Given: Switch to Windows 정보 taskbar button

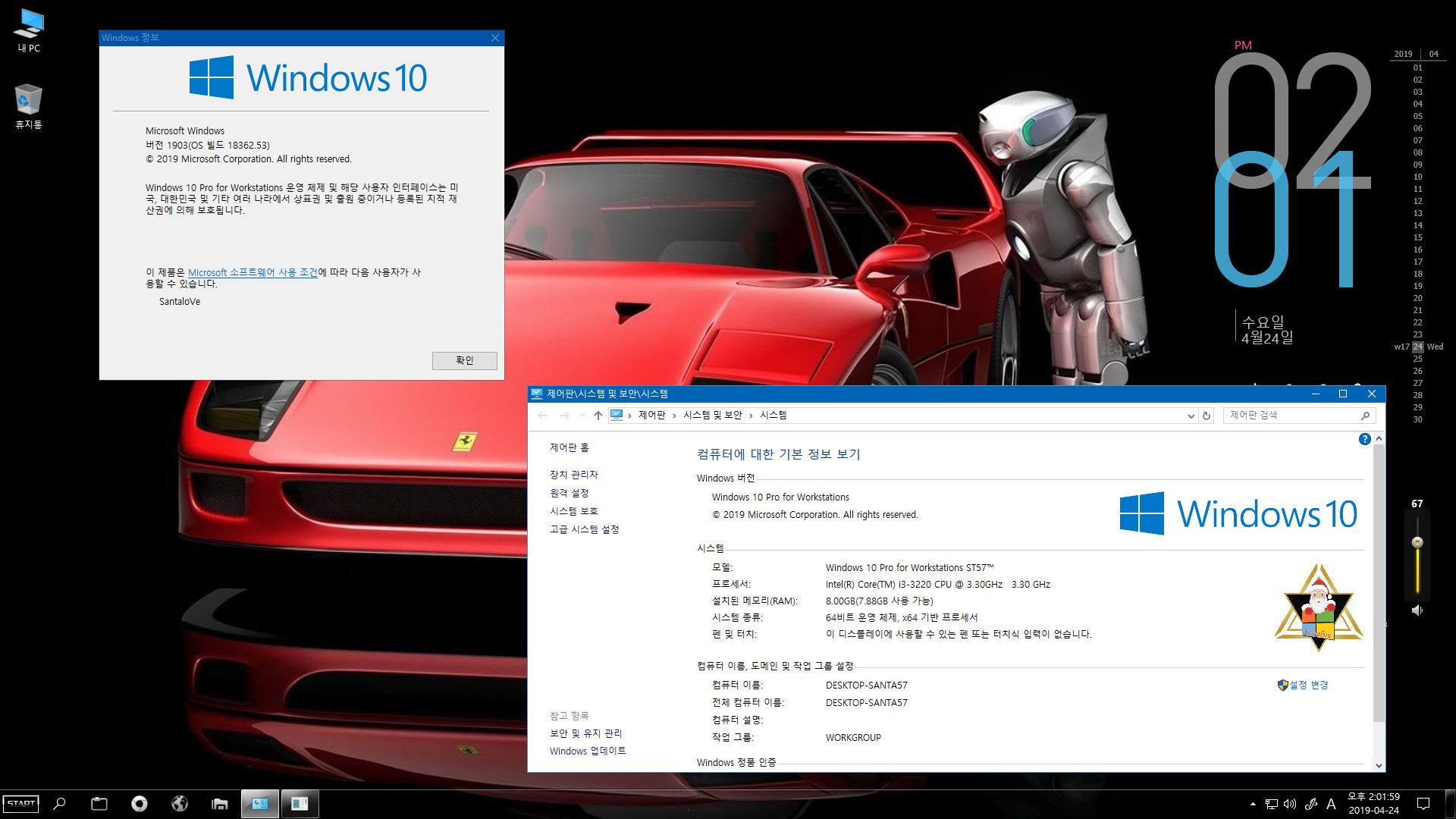Looking at the screenshot, I should coord(300,804).
